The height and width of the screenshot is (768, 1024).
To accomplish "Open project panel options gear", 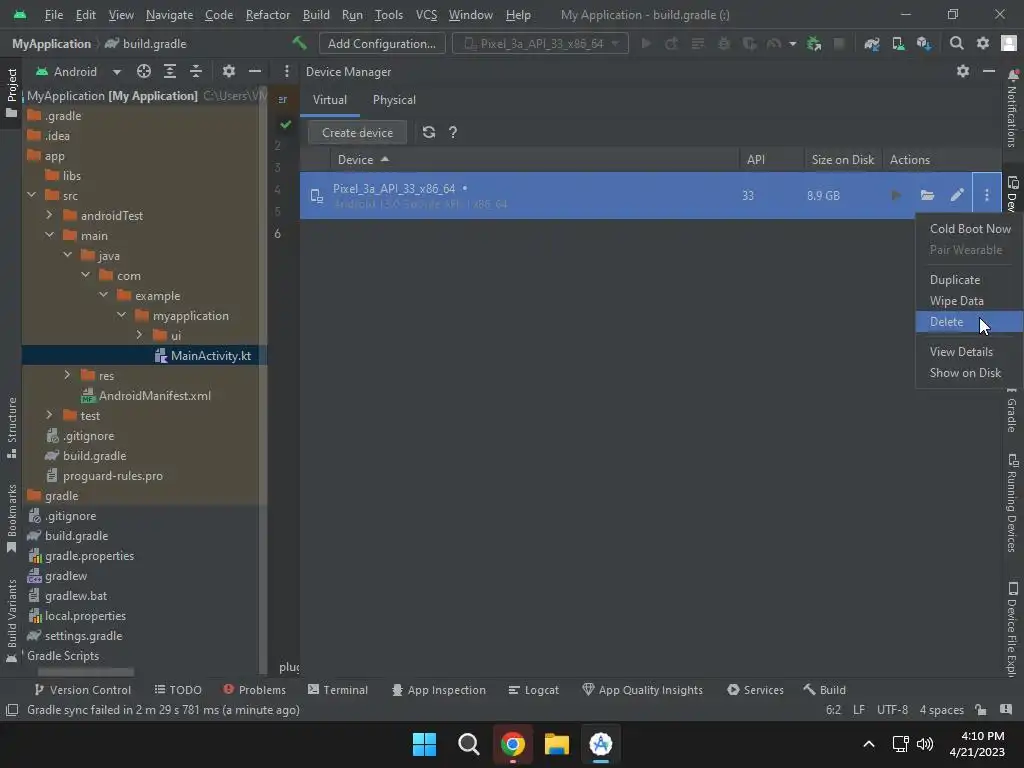I will click(x=229, y=71).
